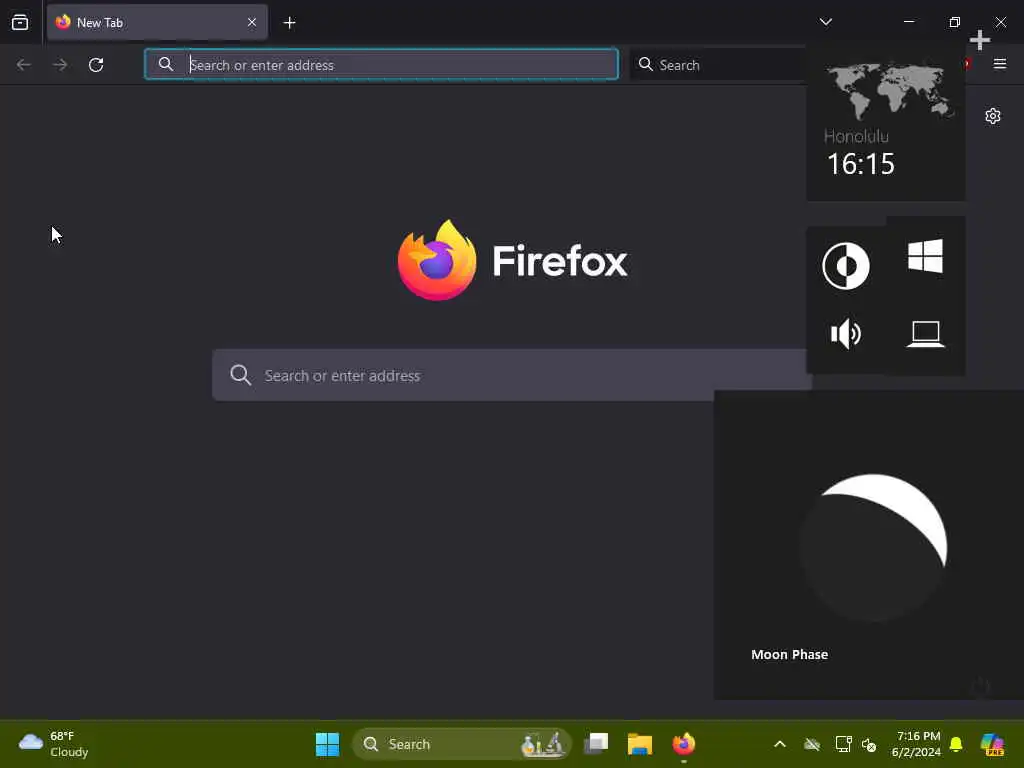The width and height of the screenshot is (1024, 768).
Task: Launch File Explorer from the taskbar
Action: 640,744
